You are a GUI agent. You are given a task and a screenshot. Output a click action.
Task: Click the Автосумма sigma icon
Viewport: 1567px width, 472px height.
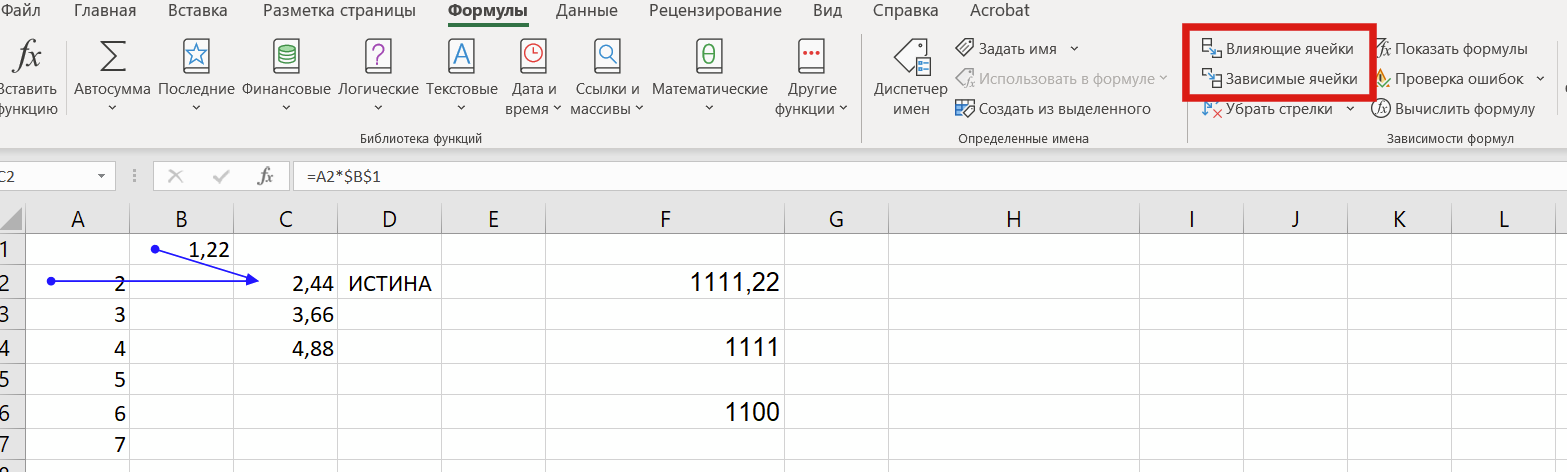pos(113,56)
